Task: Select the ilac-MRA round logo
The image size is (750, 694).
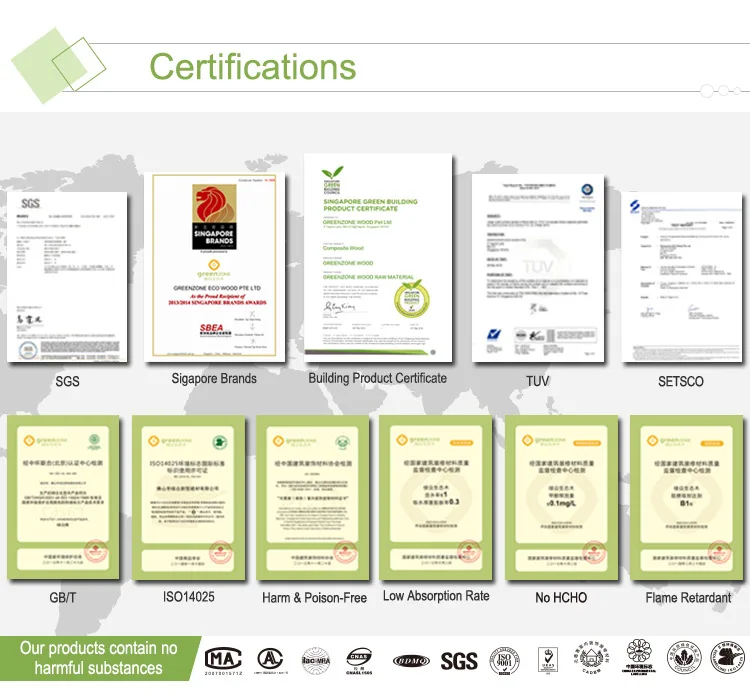Action: (315, 660)
